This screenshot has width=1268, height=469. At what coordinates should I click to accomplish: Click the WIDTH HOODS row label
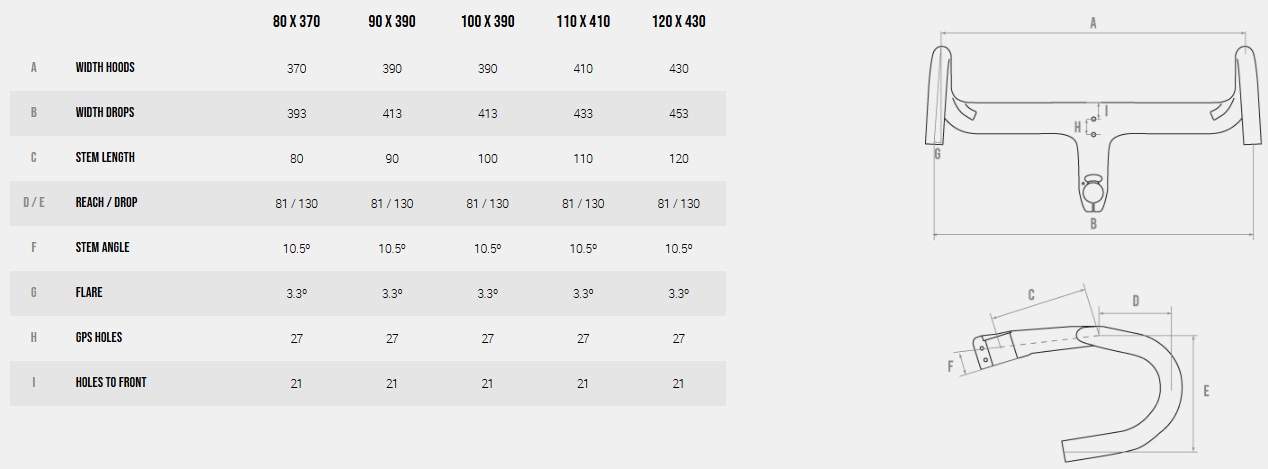(x=105, y=68)
